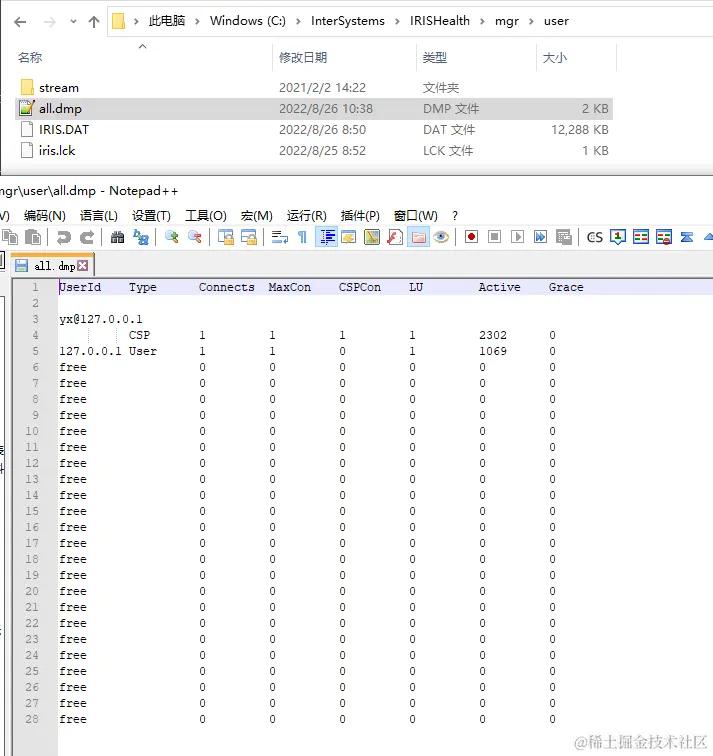Select the all.dmp document tab

(x=54, y=266)
